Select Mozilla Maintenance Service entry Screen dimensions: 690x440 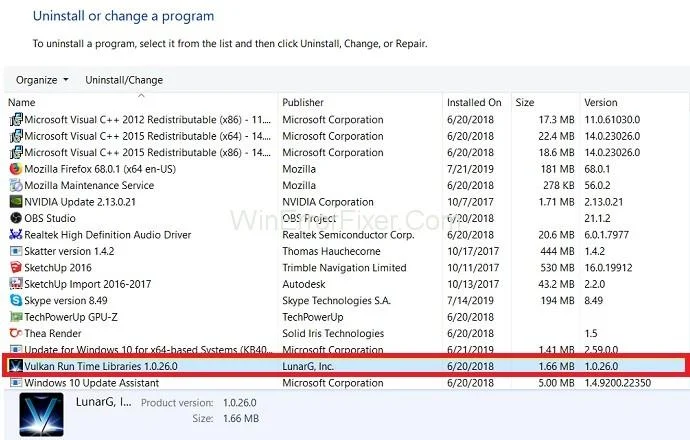click(88, 186)
